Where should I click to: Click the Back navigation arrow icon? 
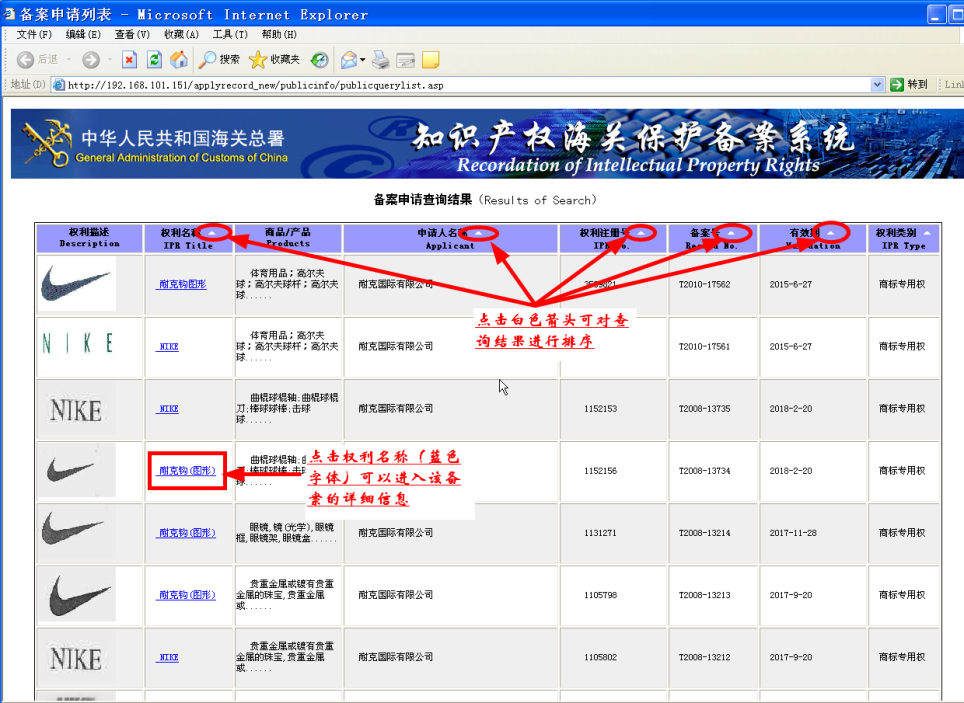pyautogui.click(x=25, y=60)
